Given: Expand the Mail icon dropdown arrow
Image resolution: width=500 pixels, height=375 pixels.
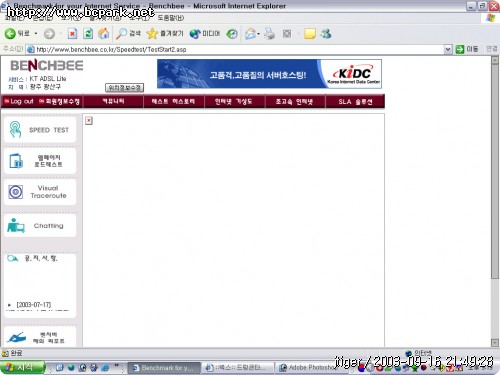Looking at the screenshot, I should [x=259, y=34].
